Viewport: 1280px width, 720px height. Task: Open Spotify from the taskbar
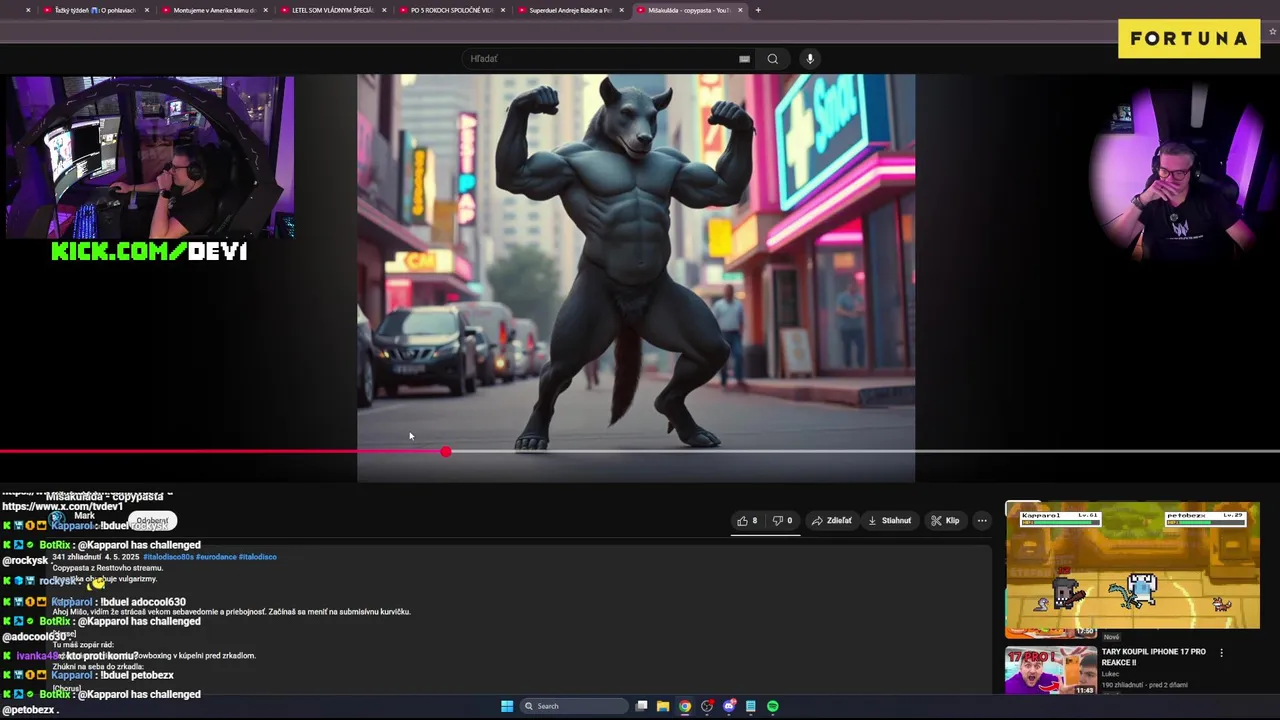(x=773, y=706)
